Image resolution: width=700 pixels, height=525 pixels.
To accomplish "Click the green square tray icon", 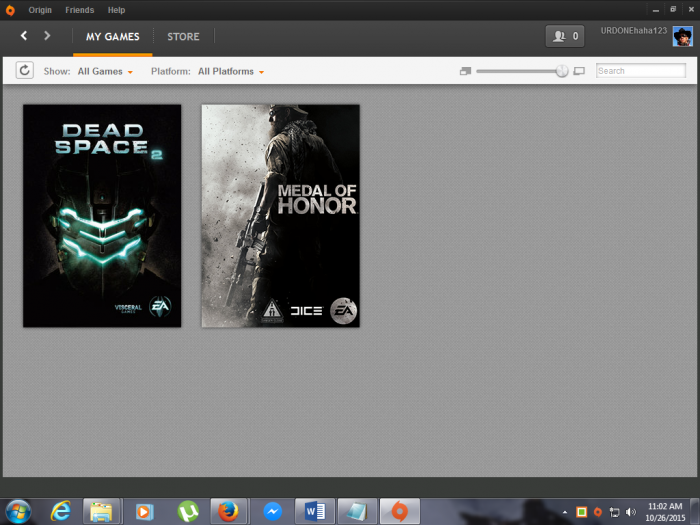I will (581, 512).
